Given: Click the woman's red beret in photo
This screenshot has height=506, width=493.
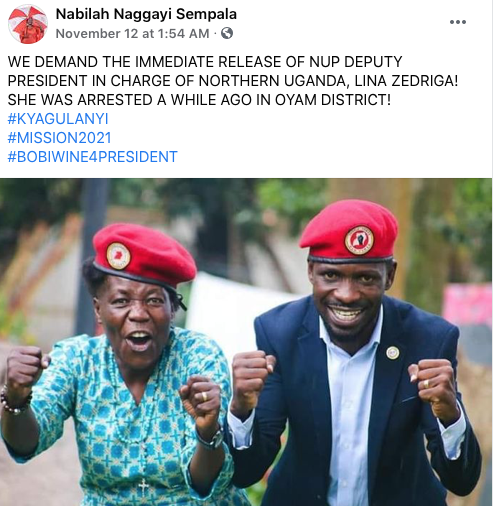Looking at the screenshot, I should 144,255.
